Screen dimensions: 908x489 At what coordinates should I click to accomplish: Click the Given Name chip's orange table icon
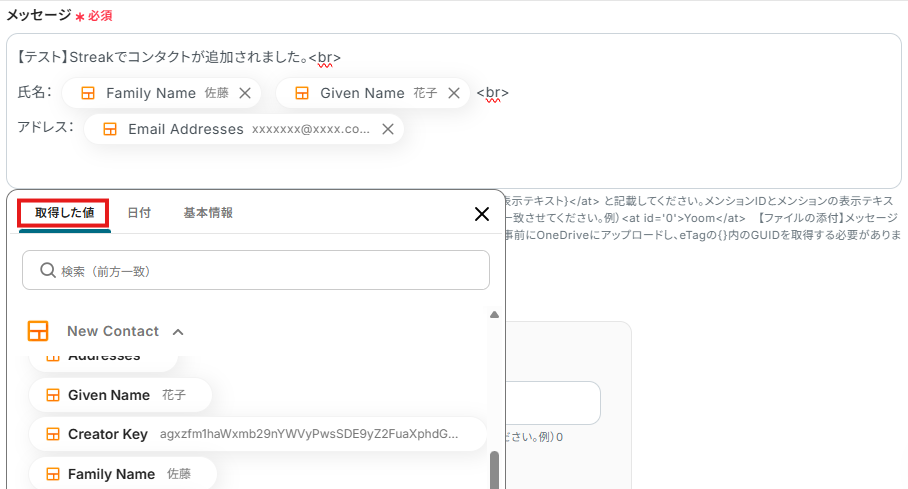[x=302, y=93]
